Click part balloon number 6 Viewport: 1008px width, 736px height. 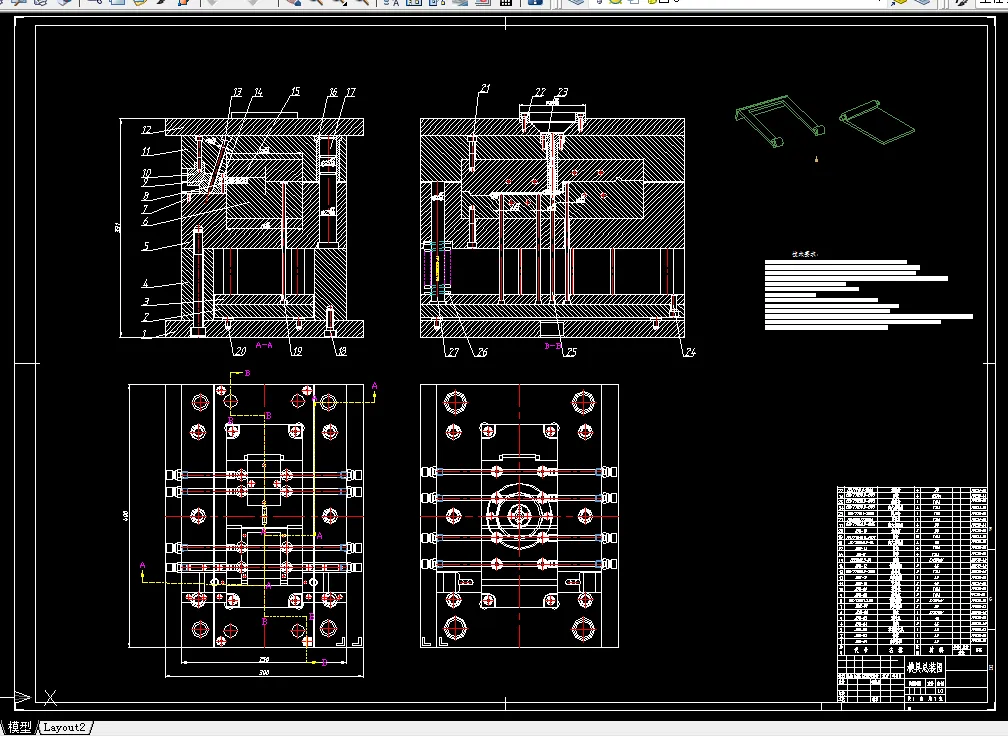click(x=145, y=221)
